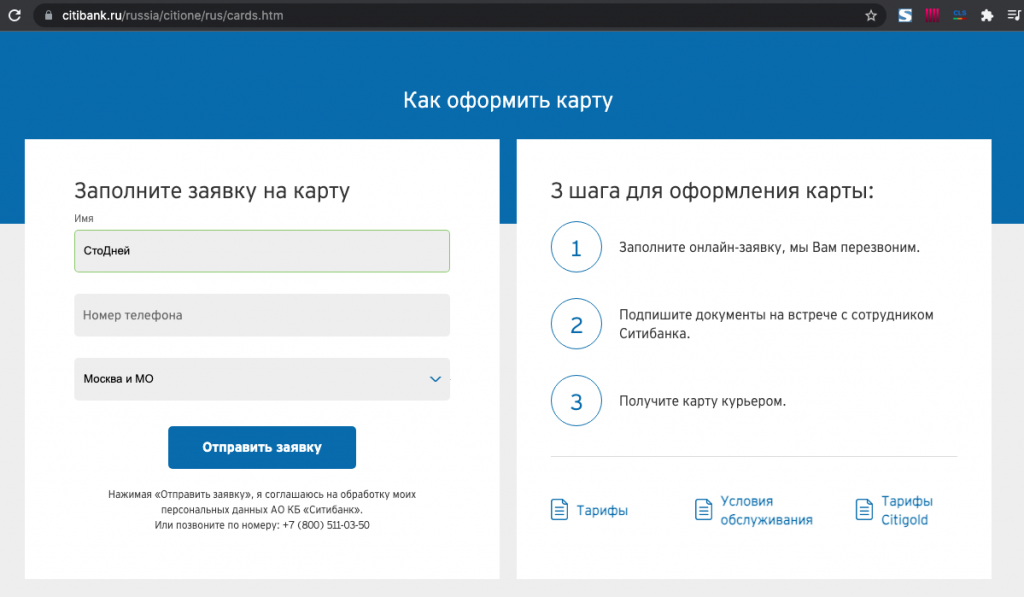Viewport: 1024px width, 597px height.
Task: Open the Тарифы document link
Action: [x=601, y=510]
